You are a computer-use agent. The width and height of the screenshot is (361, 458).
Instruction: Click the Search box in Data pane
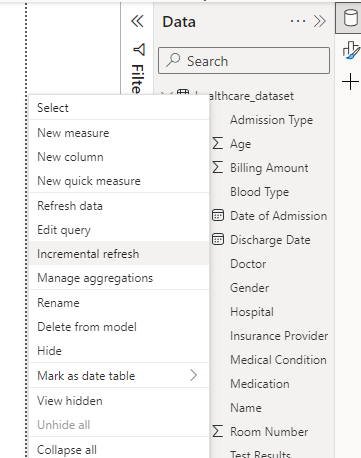pyautogui.click(x=244, y=61)
